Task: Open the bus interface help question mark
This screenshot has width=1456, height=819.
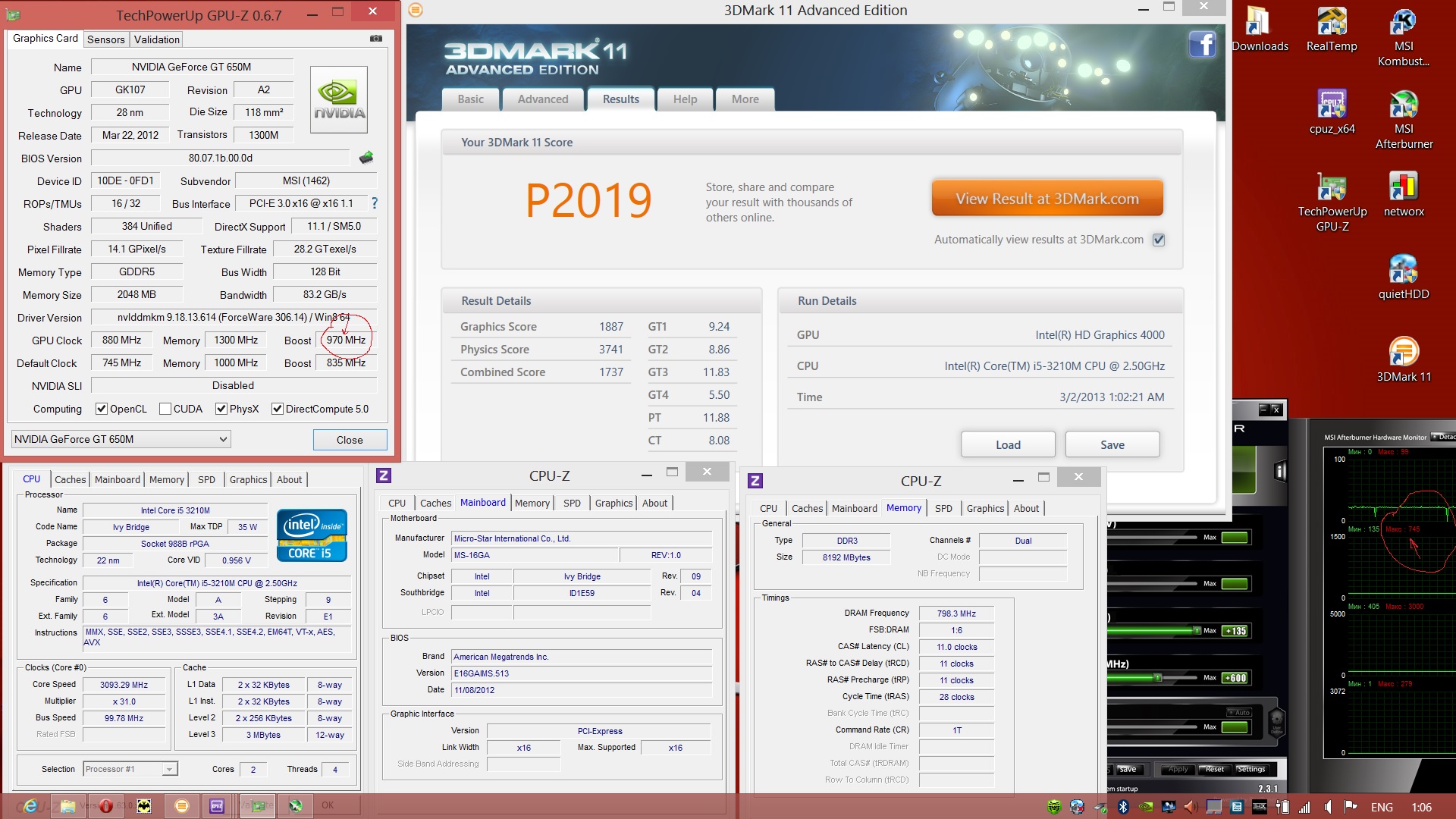Action: click(x=374, y=203)
